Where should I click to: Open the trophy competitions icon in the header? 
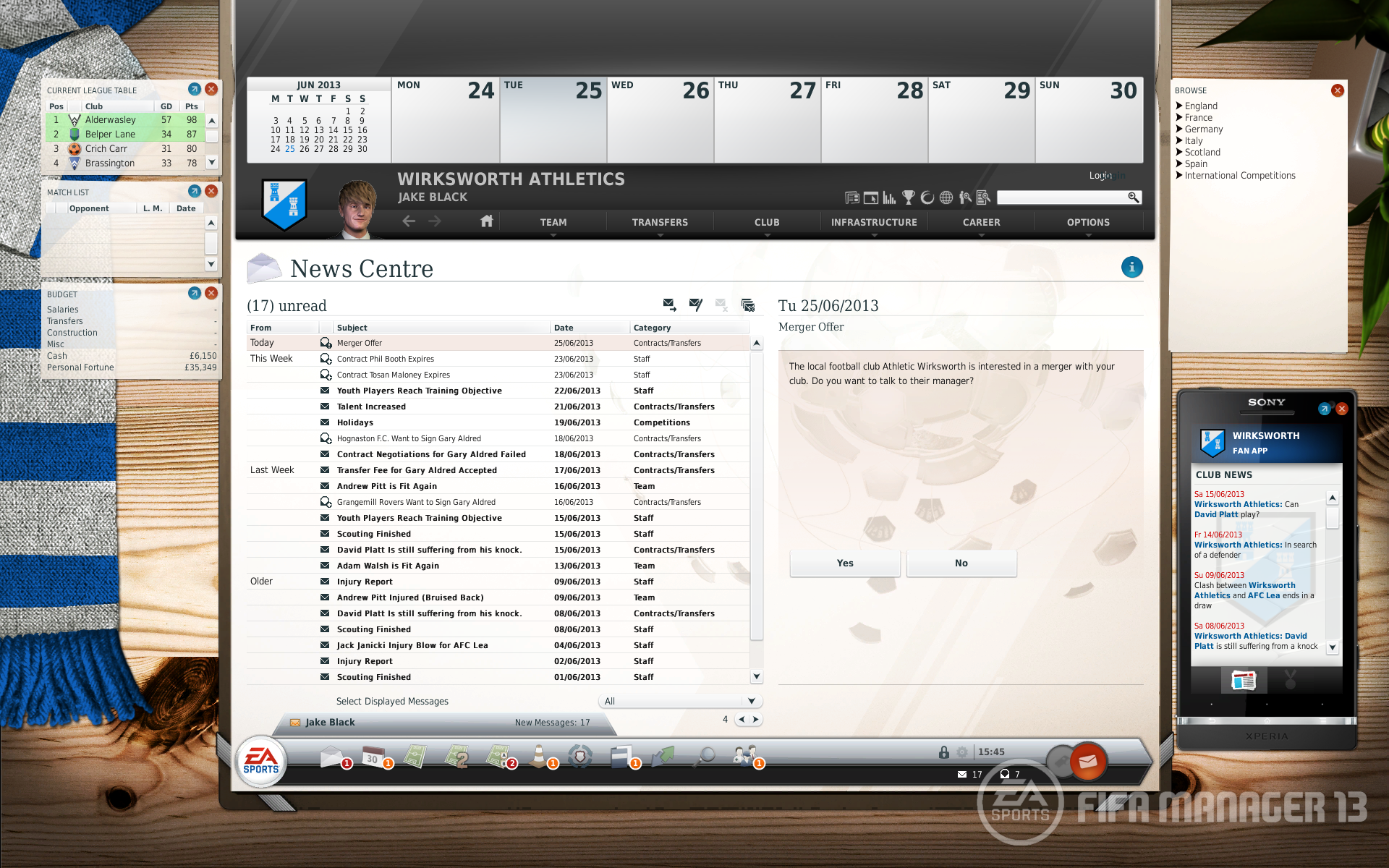(909, 197)
